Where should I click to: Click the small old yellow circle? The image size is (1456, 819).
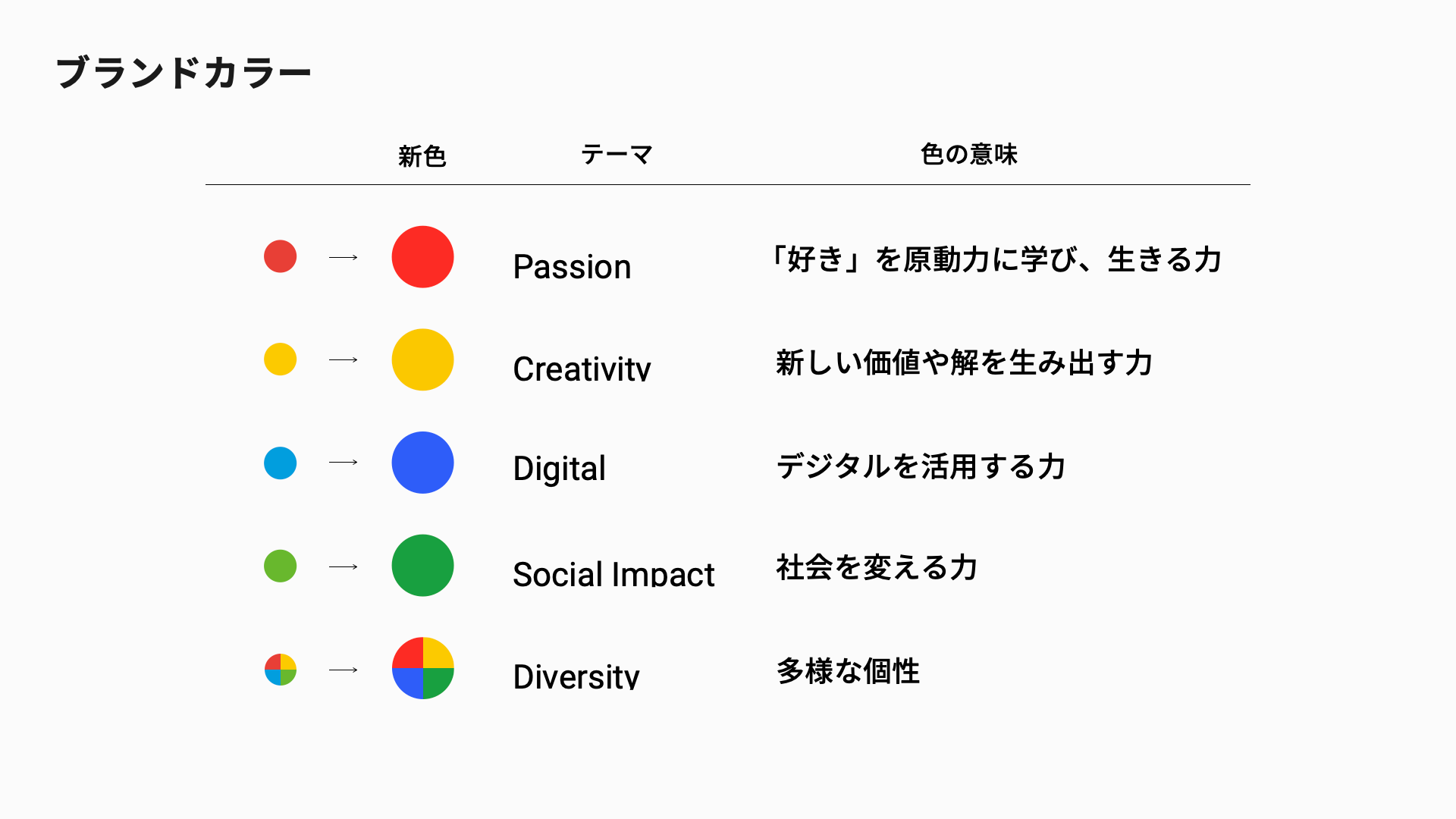tap(280, 359)
